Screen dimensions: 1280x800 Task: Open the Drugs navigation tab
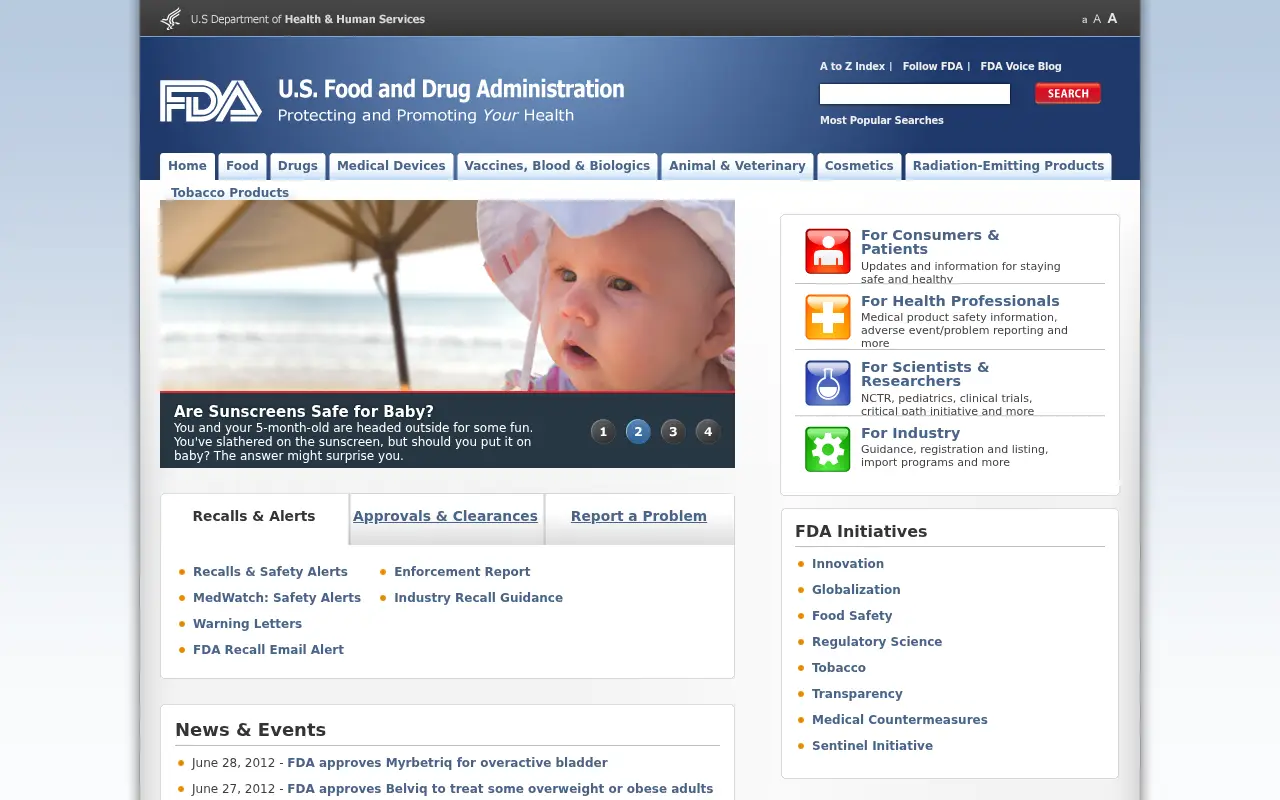coord(298,166)
